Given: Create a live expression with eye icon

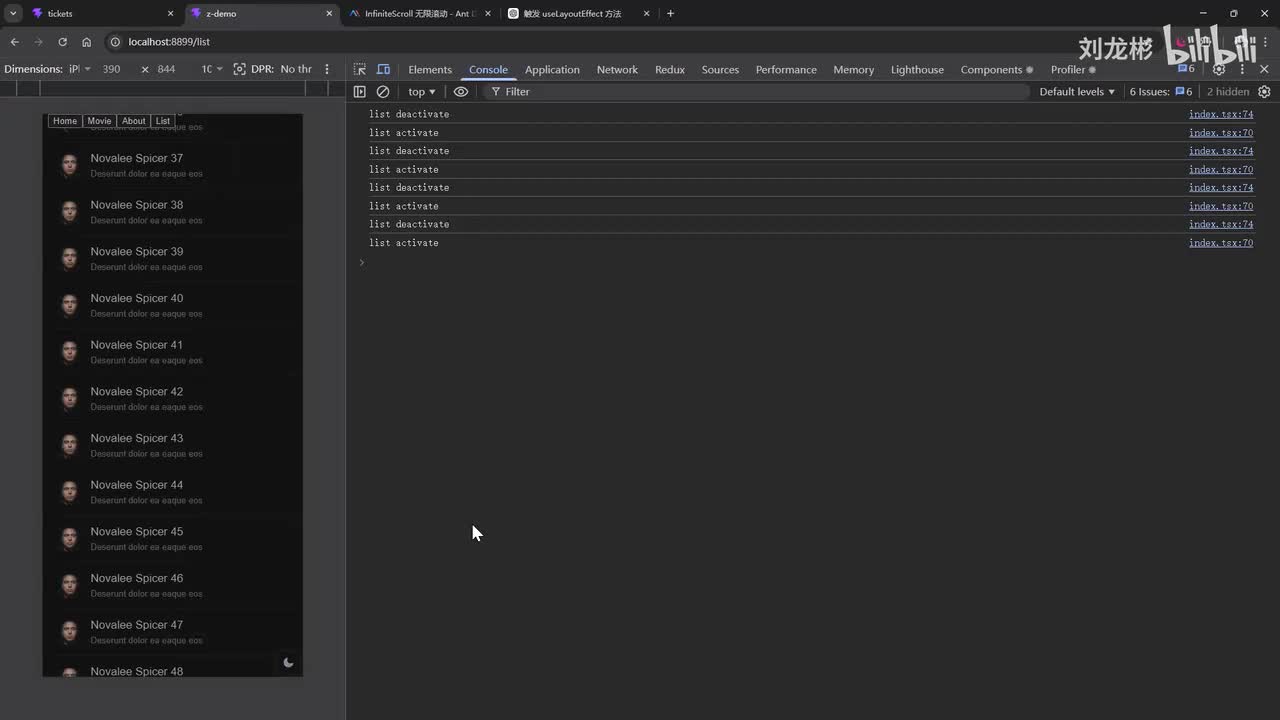Looking at the screenshot, I should [x=461, y=92].
